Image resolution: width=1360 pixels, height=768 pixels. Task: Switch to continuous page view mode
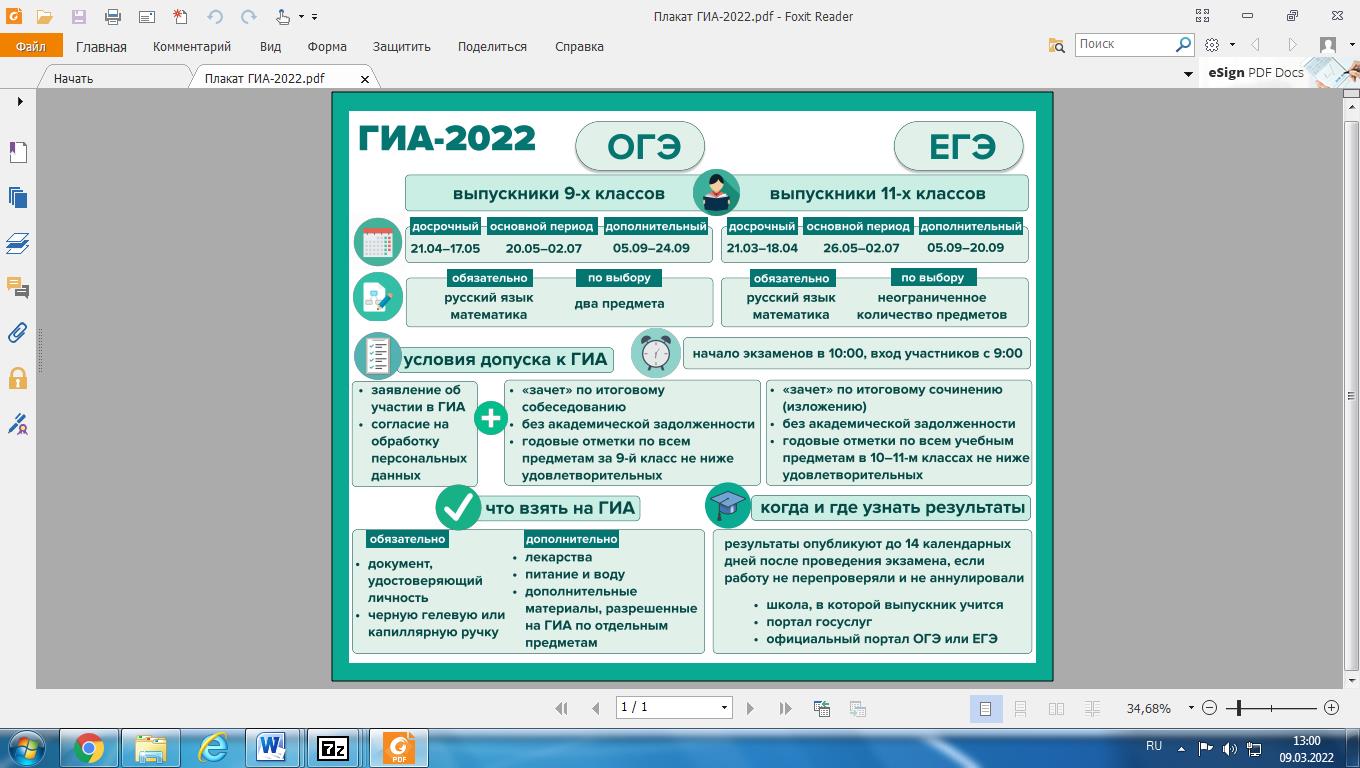(x=1020, y=708)
